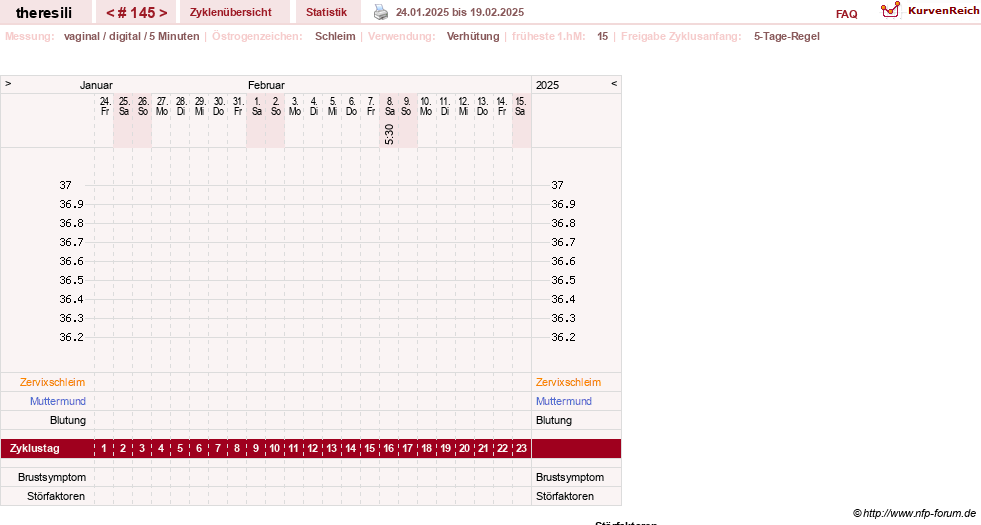
Task: Click the right Brustsymptom row label
Action: pos(570,477)
